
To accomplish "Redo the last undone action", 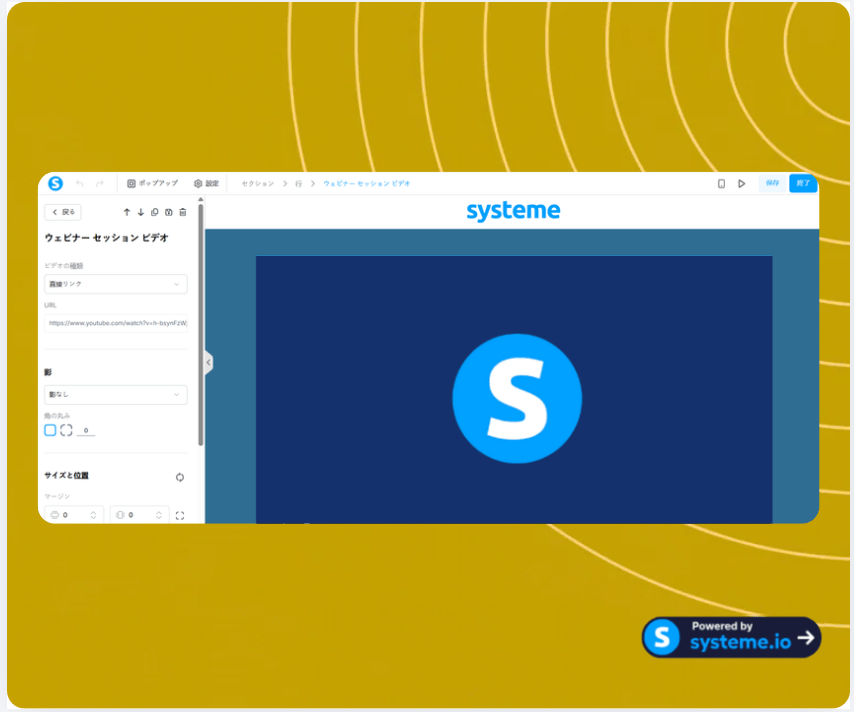I will (x=100, y=184).
